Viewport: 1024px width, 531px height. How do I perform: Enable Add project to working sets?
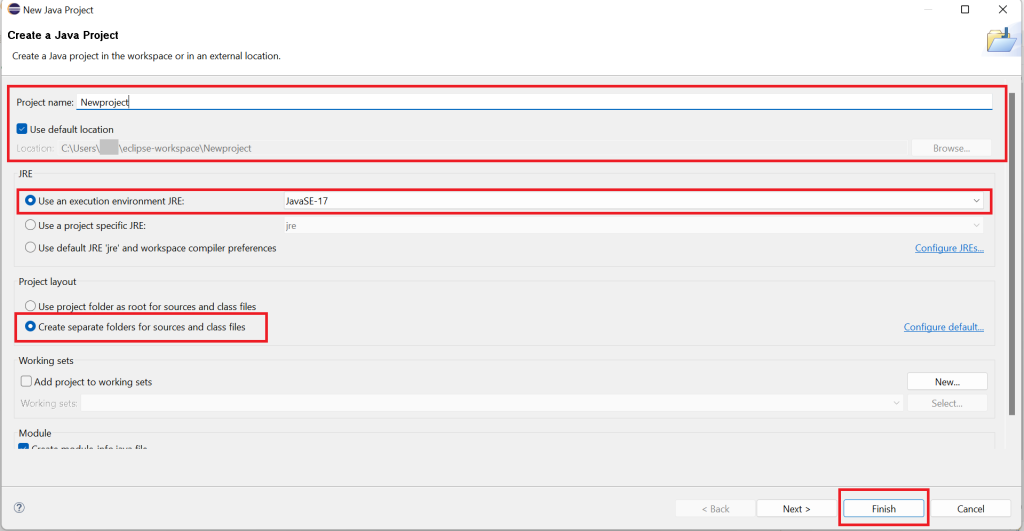(x=26, y=381)
